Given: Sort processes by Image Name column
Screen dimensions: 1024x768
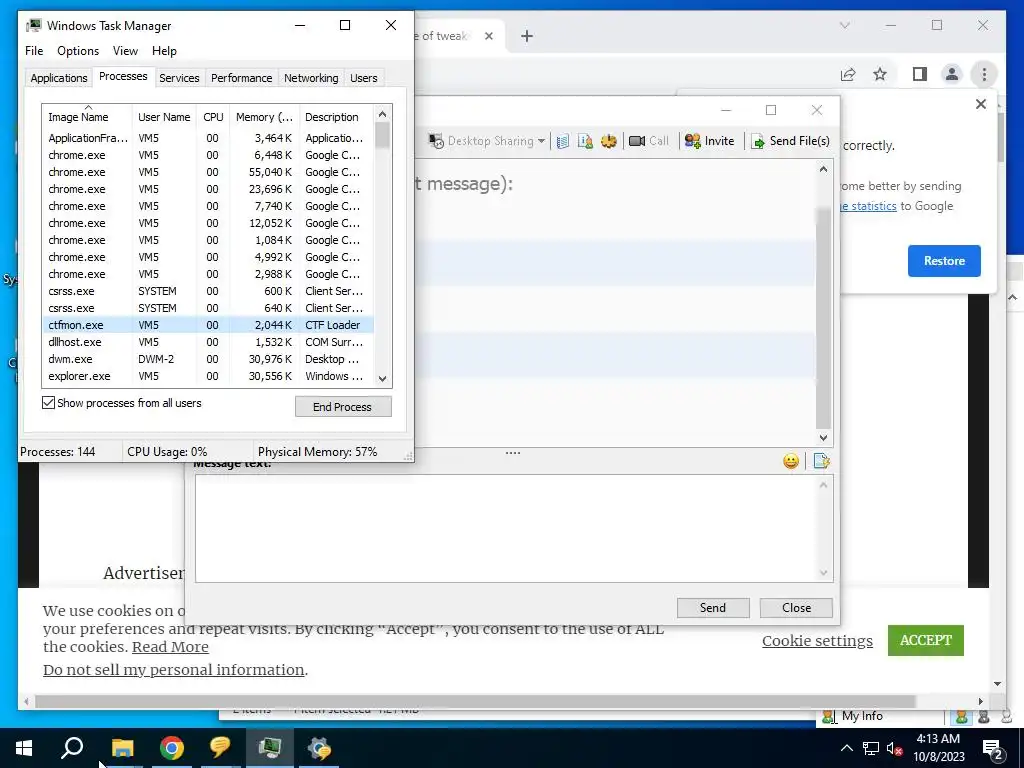Looking at the screenshot, I should (87, 117).
